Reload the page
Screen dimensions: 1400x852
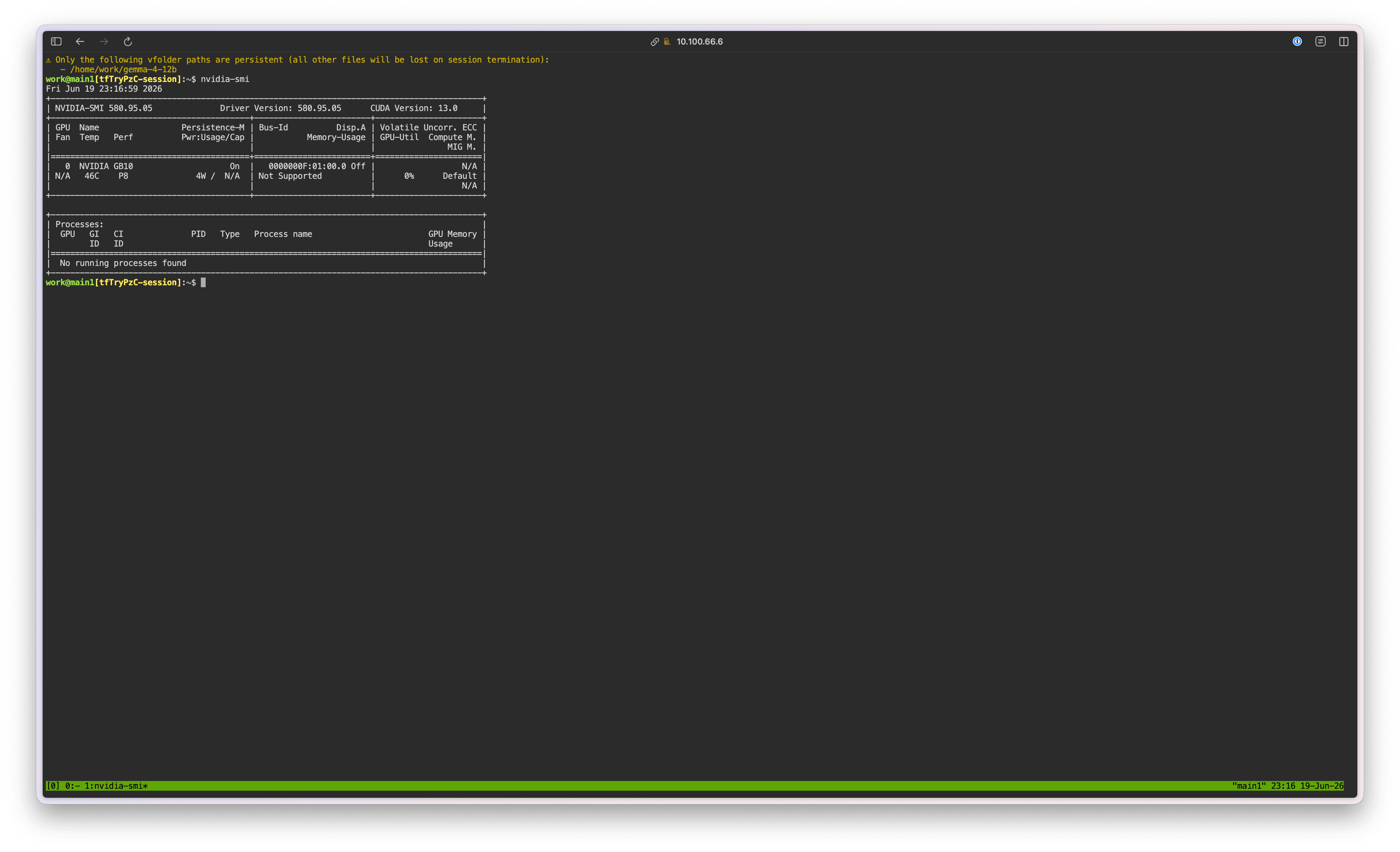pyautogui.click(x=128, y=41)
